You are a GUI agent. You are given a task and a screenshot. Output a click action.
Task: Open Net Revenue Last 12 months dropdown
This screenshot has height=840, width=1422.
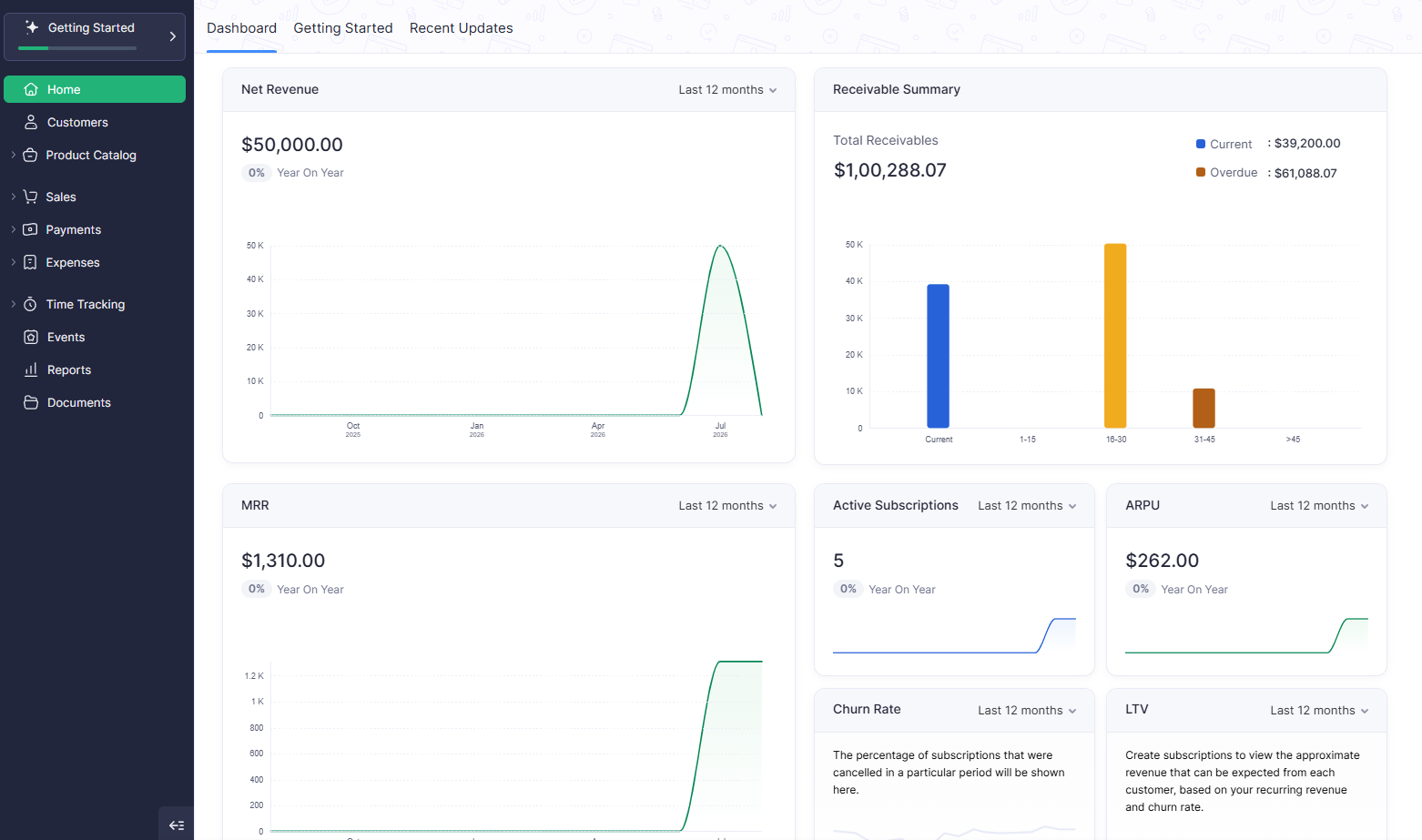pyautogui.click(x=727, y=89)
